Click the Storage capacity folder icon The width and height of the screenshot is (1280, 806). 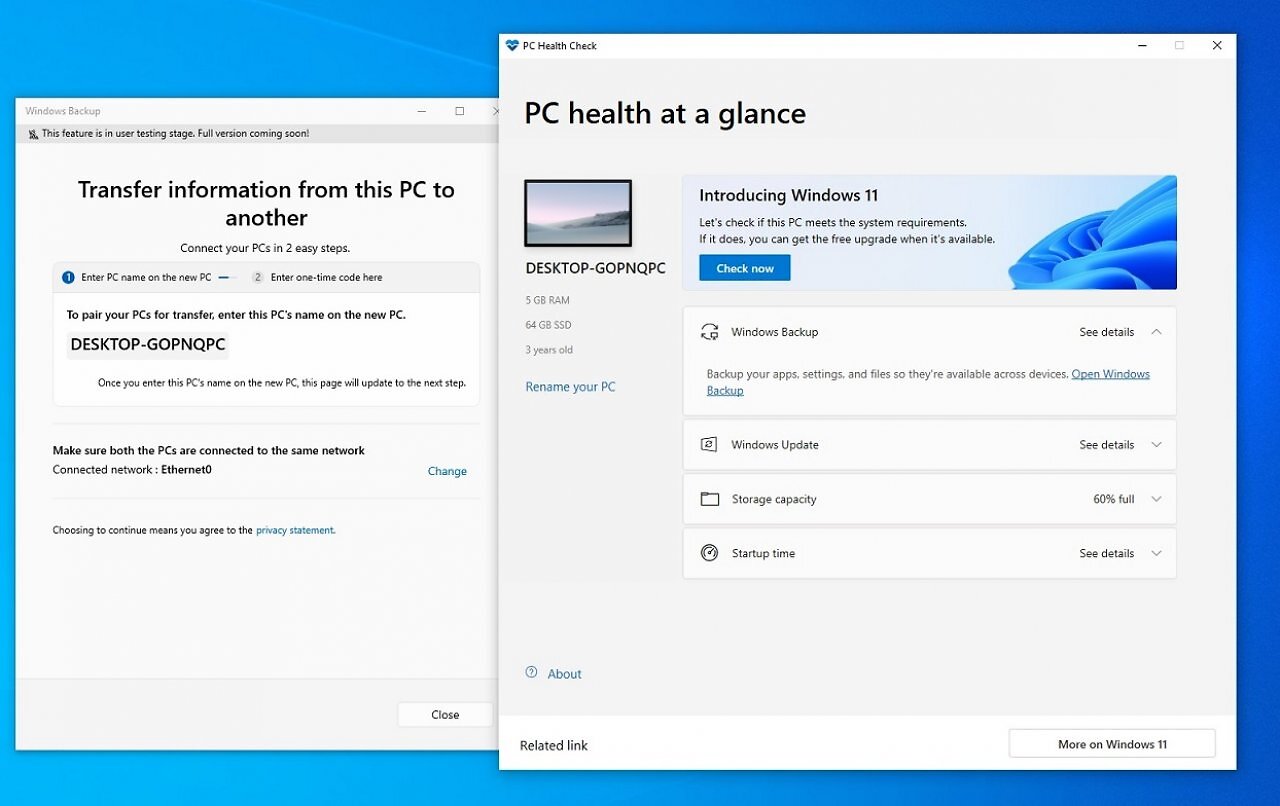pos(710,499)
